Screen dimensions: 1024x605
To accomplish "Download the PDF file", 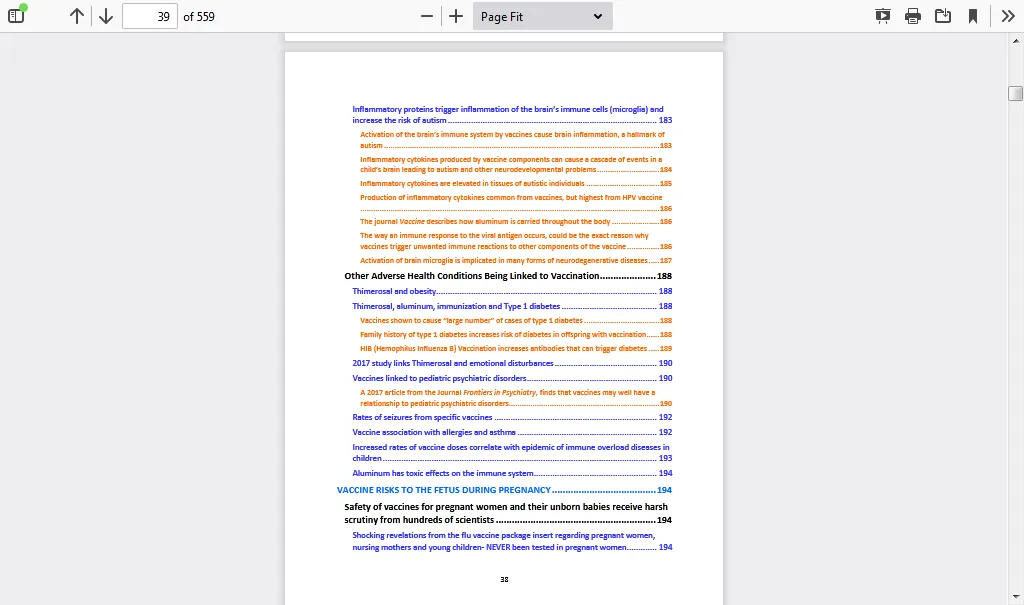I will pyautogui.click(x=942, y=16).
